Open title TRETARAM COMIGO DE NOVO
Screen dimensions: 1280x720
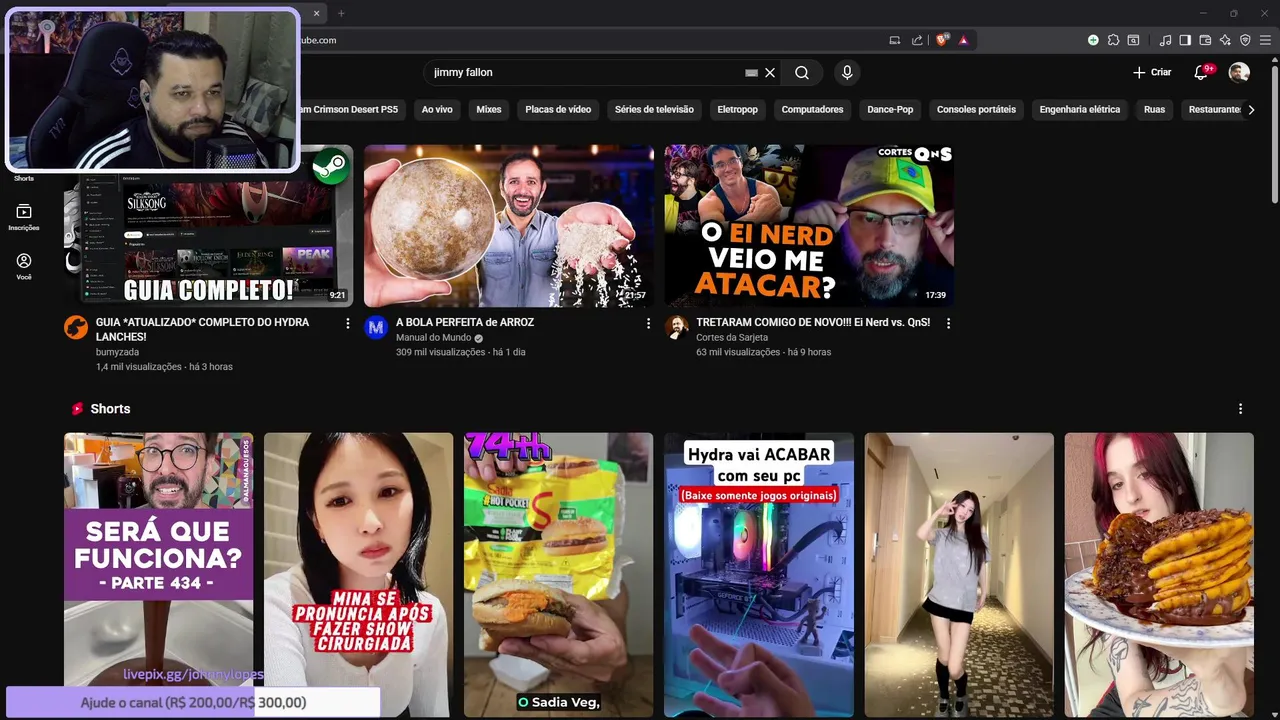pyautogui.click(x=813, y=322)
